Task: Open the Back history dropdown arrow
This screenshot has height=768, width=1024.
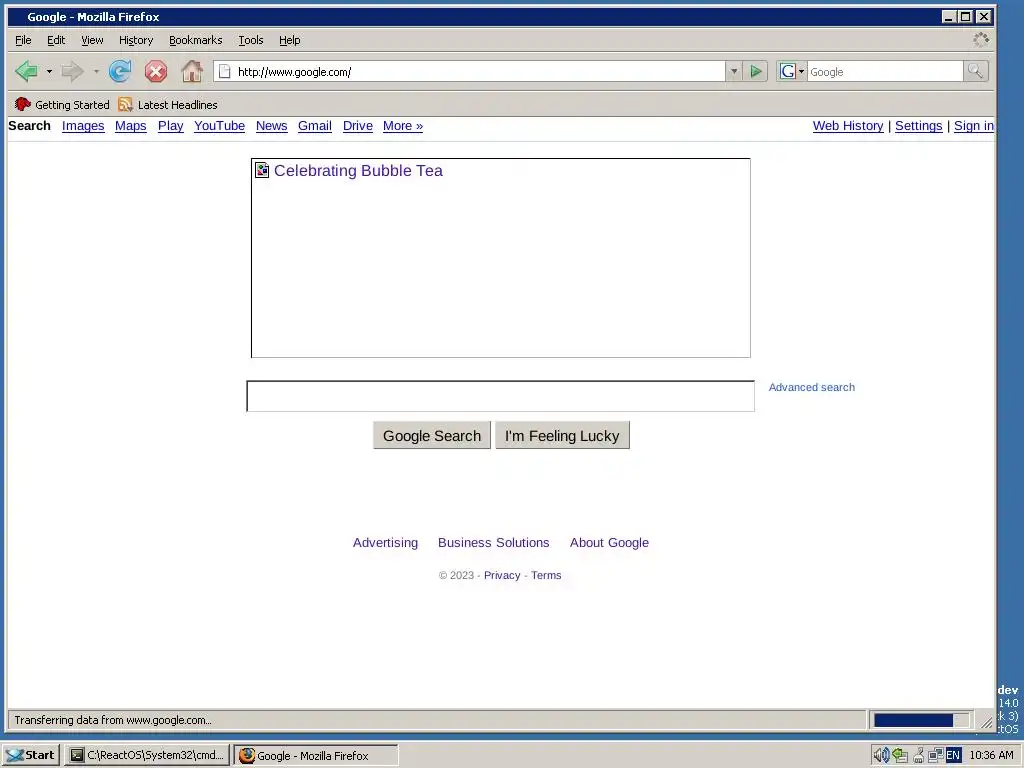Action: click(49, 71)
